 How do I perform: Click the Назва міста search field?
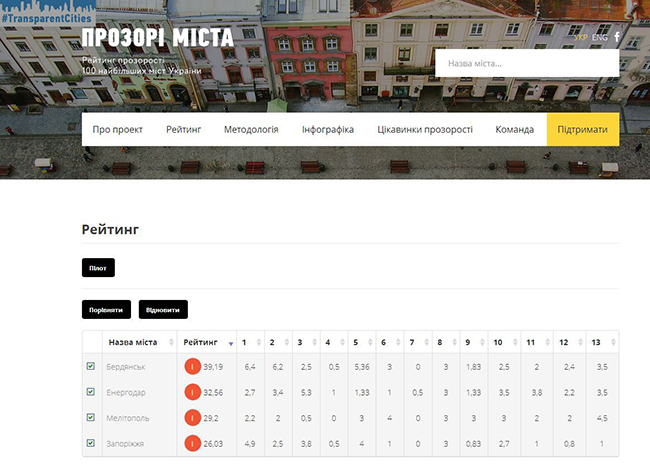click(x=527, y=64)
